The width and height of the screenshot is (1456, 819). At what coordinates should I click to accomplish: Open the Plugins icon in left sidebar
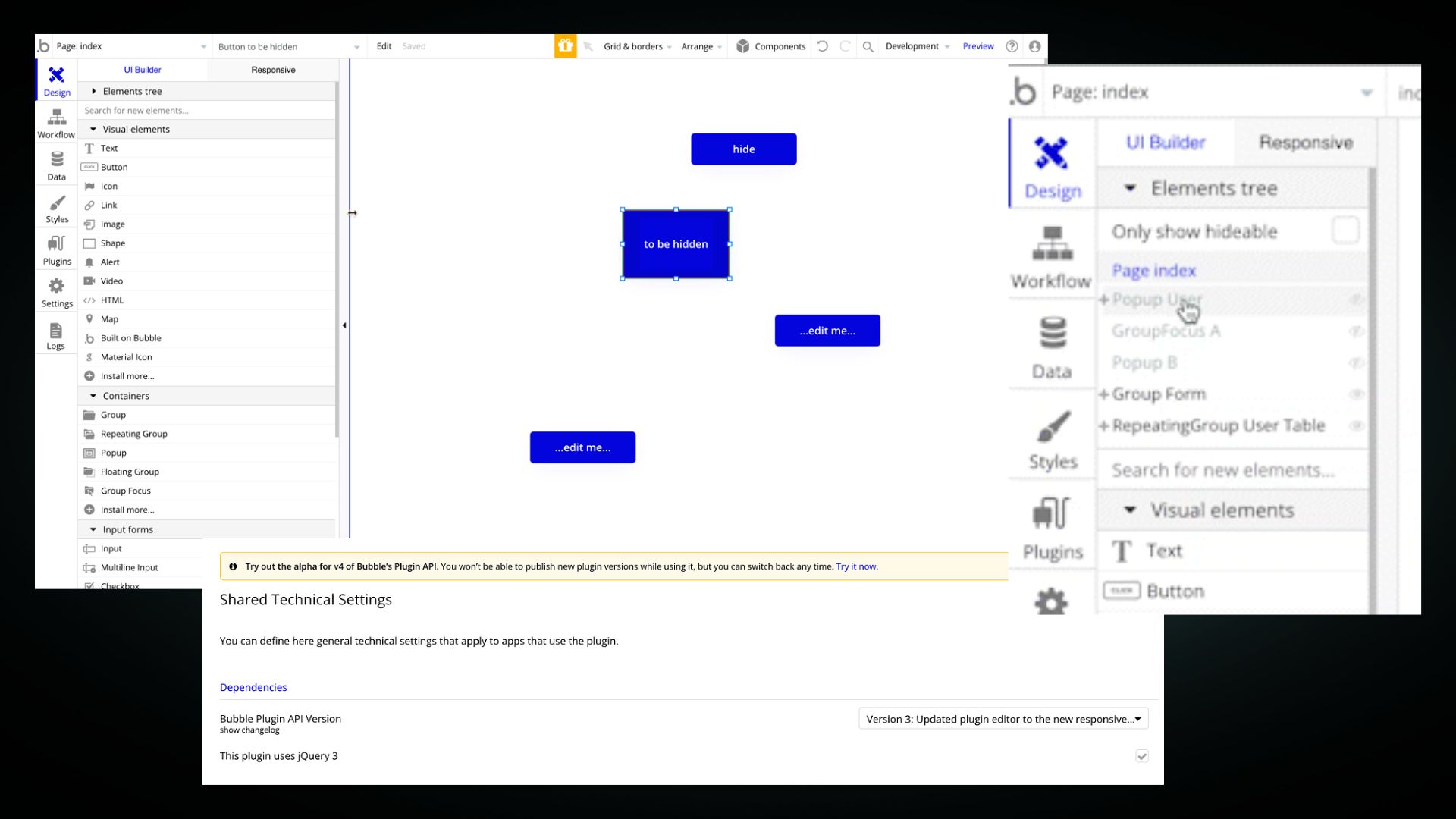tap(57, 244)
